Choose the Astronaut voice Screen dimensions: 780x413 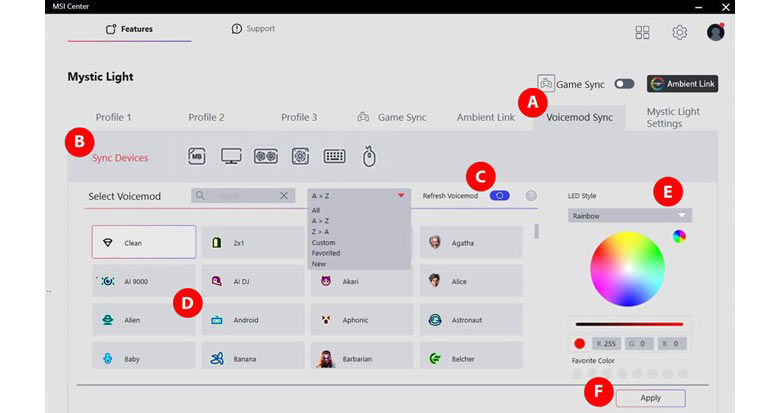tap(471, 319)
